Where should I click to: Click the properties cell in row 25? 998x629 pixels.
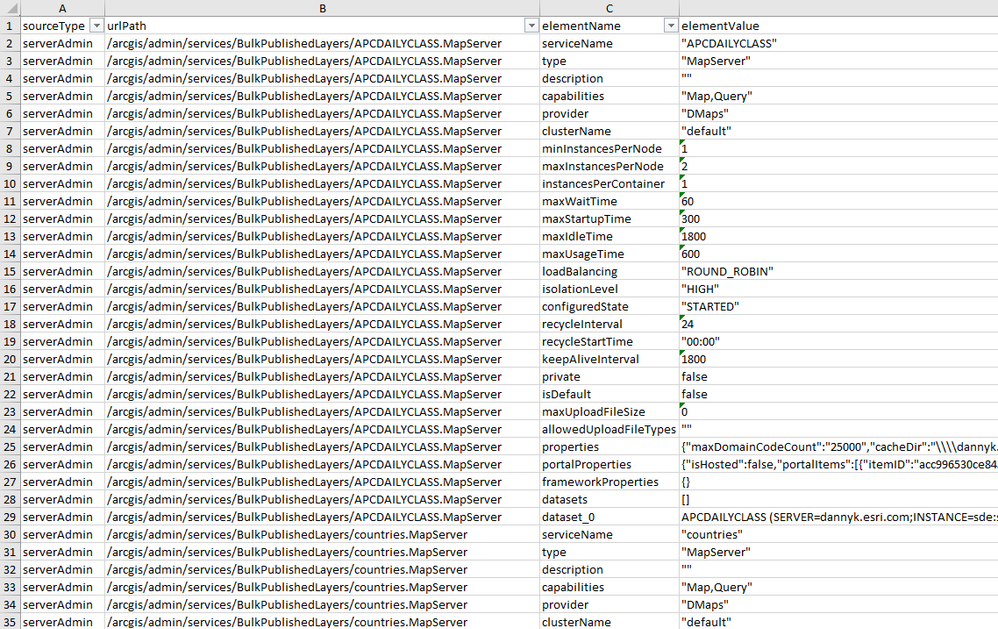click(x=609, y=447)
